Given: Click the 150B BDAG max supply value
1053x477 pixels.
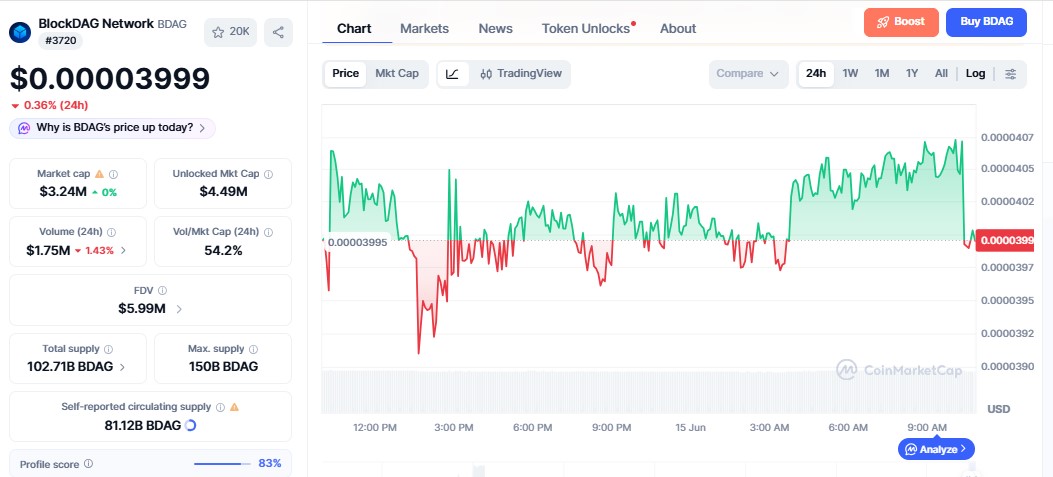Looking at the screenshot, I should pyautogui.click(x=223, y=367).
